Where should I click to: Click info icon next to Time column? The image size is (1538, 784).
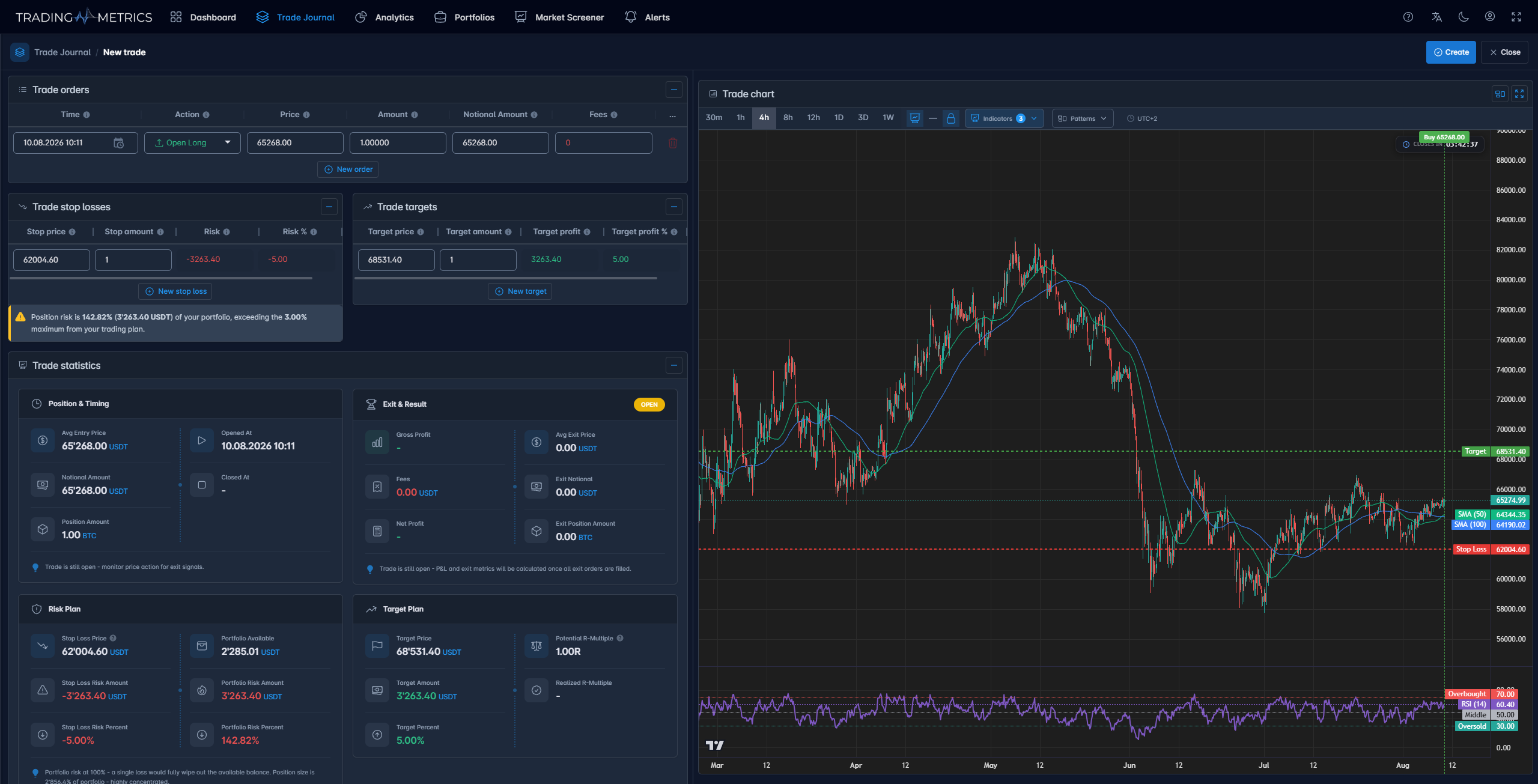pos(87,115)
